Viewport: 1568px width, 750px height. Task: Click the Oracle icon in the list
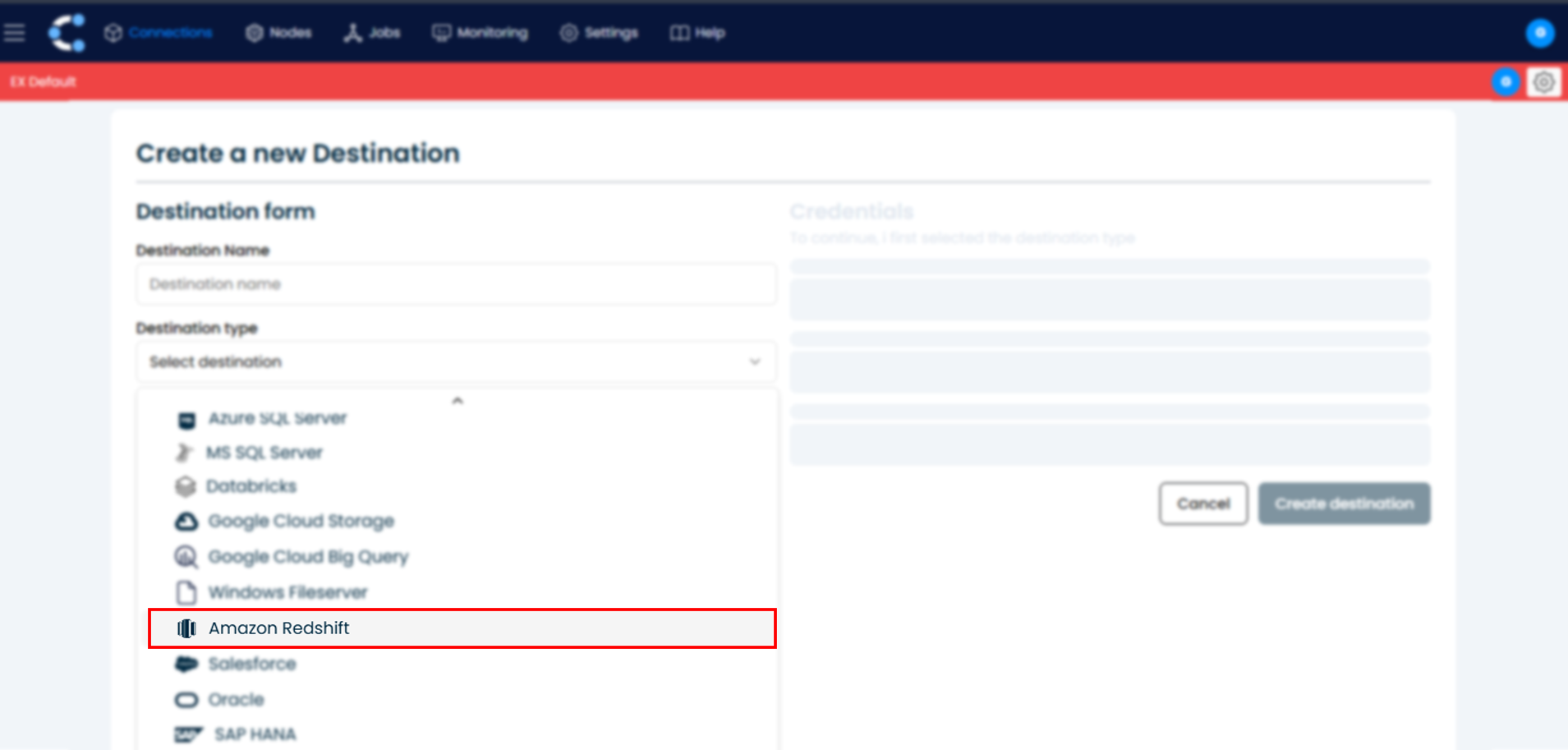point(186,698)
